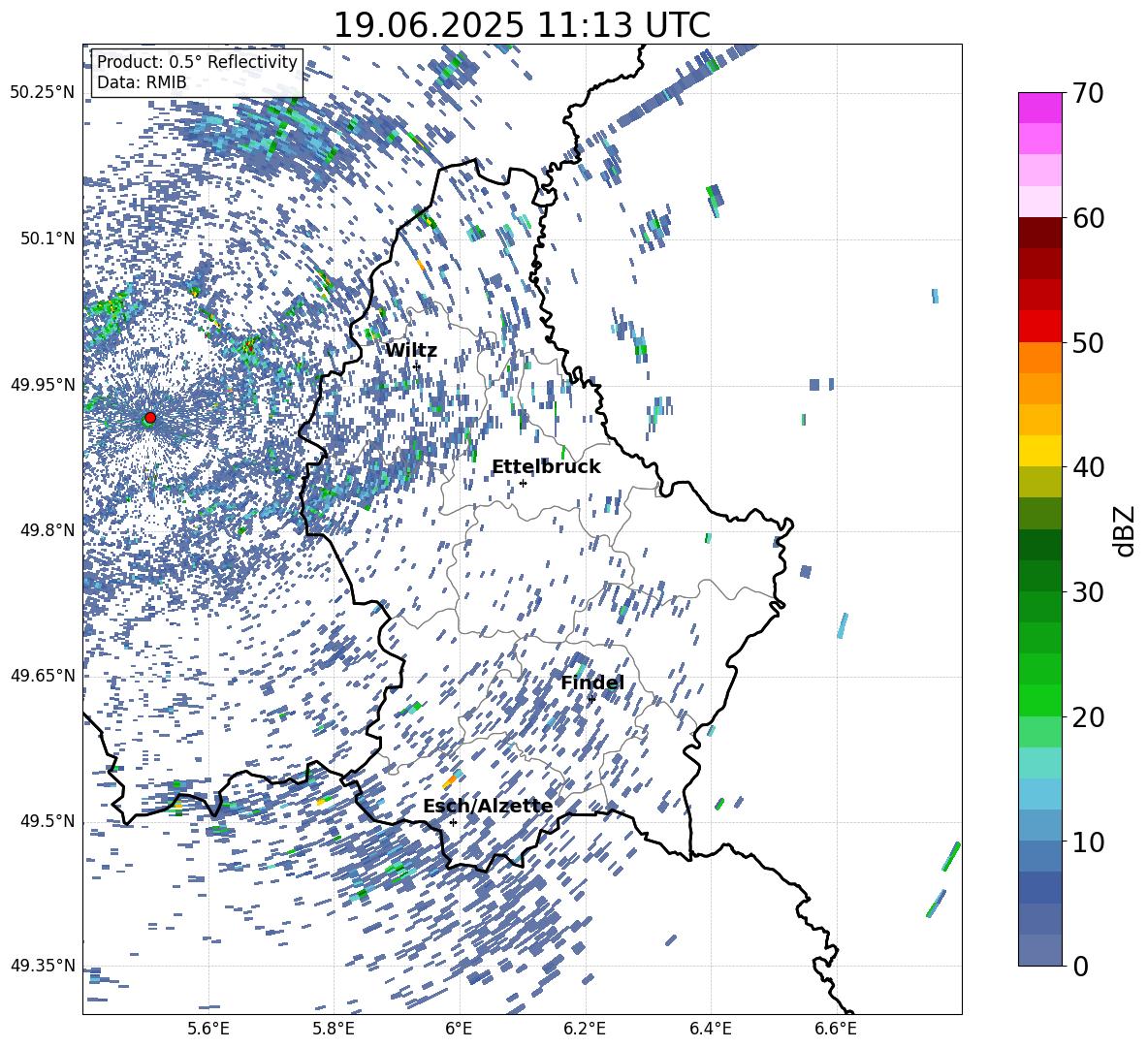This screenshot has width=1148, height=1048.
Task: Click the 49.8°N latitude tick label
Action: tap(48, 530)
